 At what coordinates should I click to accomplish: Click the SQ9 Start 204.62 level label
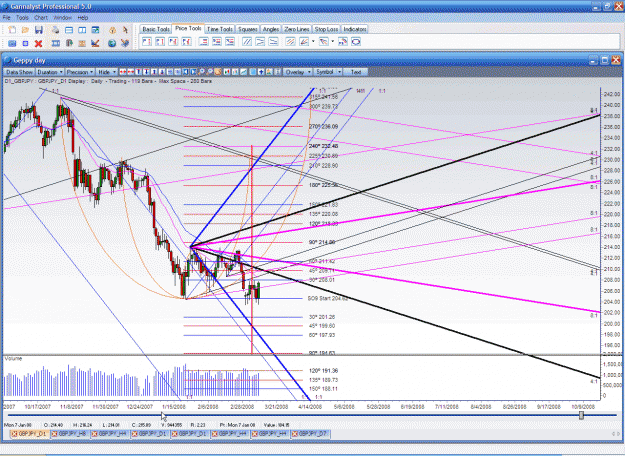[328, 298]
